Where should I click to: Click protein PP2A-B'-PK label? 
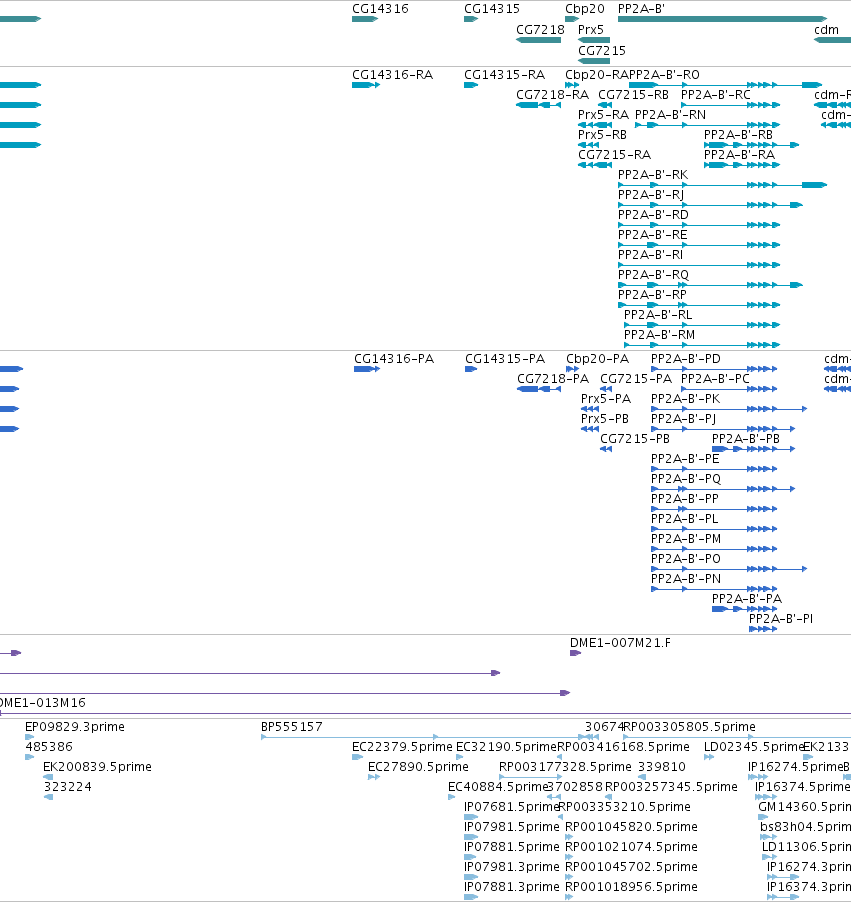[685, 399]
